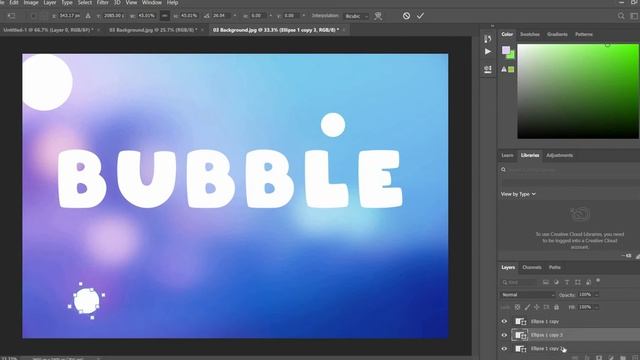Switch to warp mode icon in options bar
The width and height of the screenshot is (640, 360).
[x=378, y=16]
